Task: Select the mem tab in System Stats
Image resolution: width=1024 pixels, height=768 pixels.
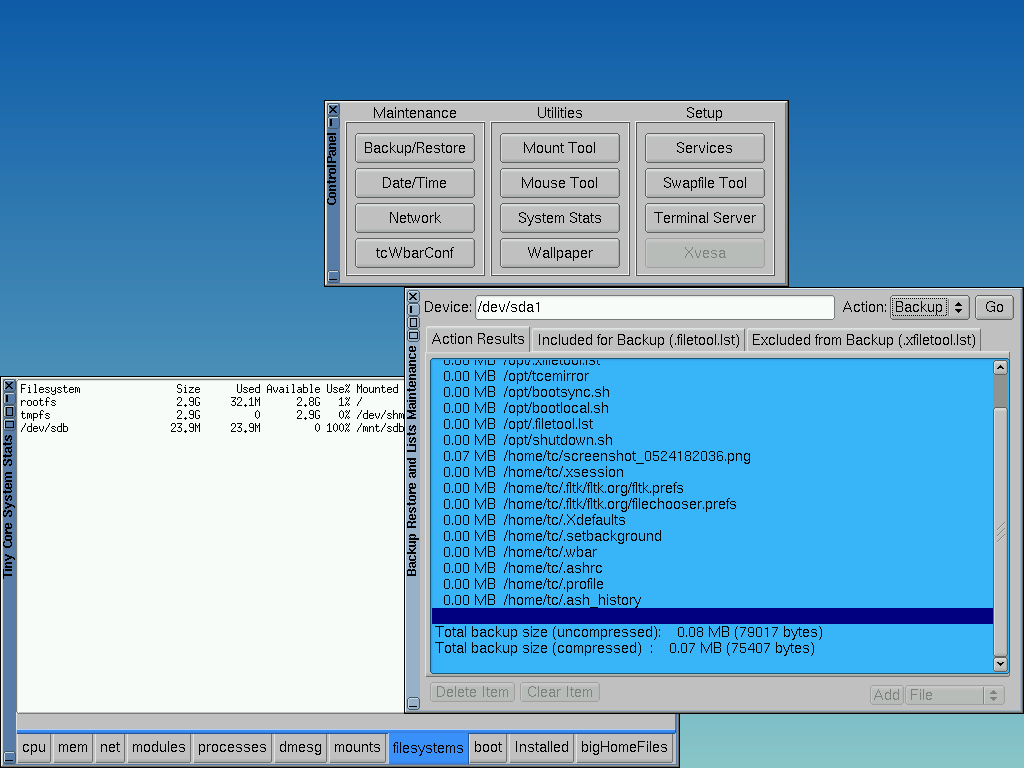Action: click(x=72, y=747)
